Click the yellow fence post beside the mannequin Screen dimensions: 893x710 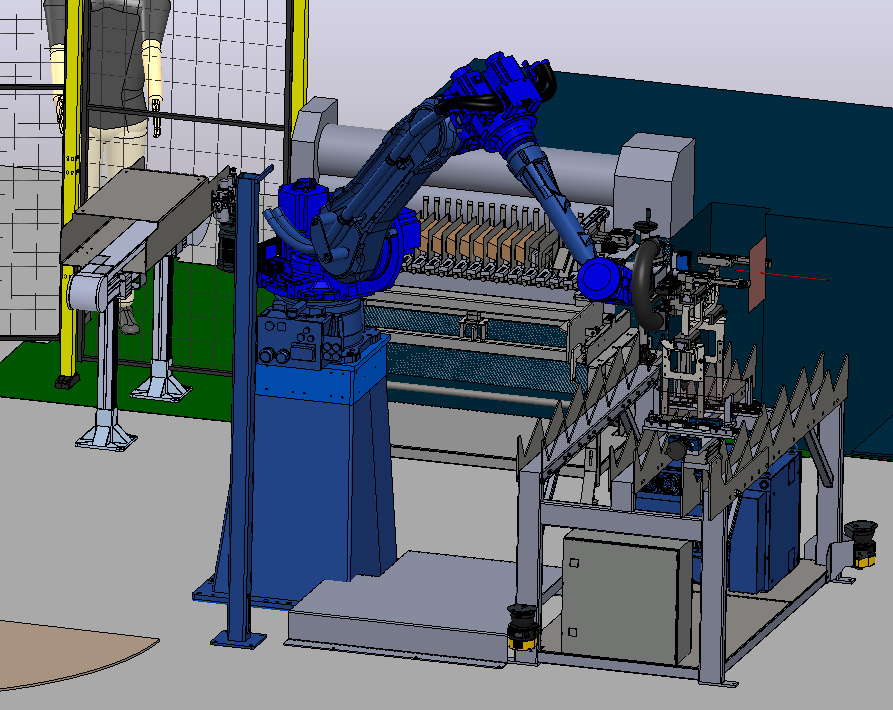coord(71,194)
